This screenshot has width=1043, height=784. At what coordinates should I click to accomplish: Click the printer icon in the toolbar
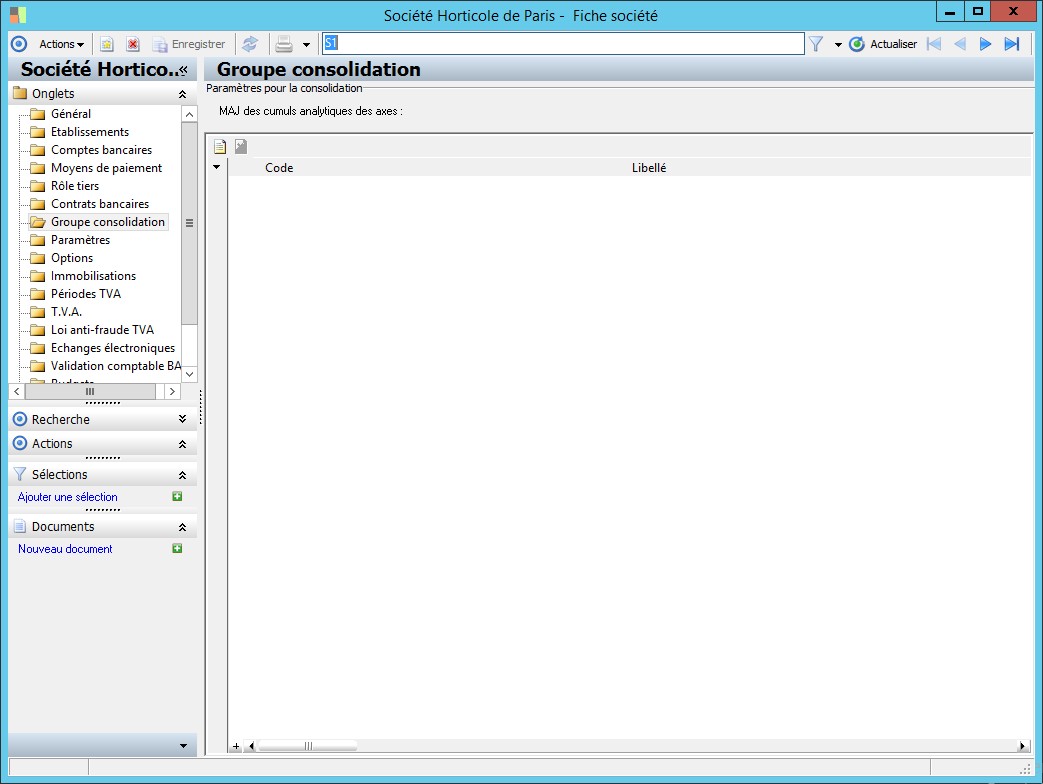284,44
